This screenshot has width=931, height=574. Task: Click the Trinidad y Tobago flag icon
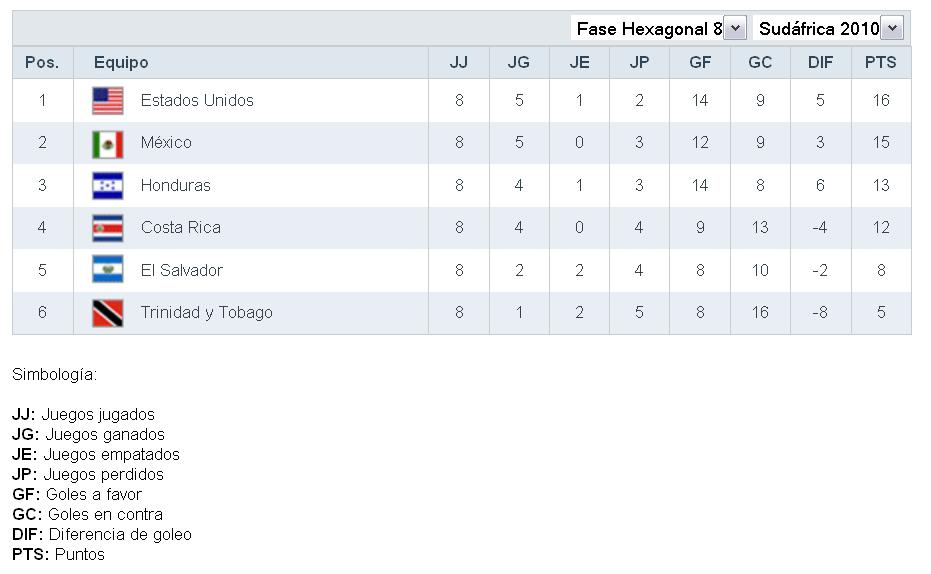[x=108, y=313]
